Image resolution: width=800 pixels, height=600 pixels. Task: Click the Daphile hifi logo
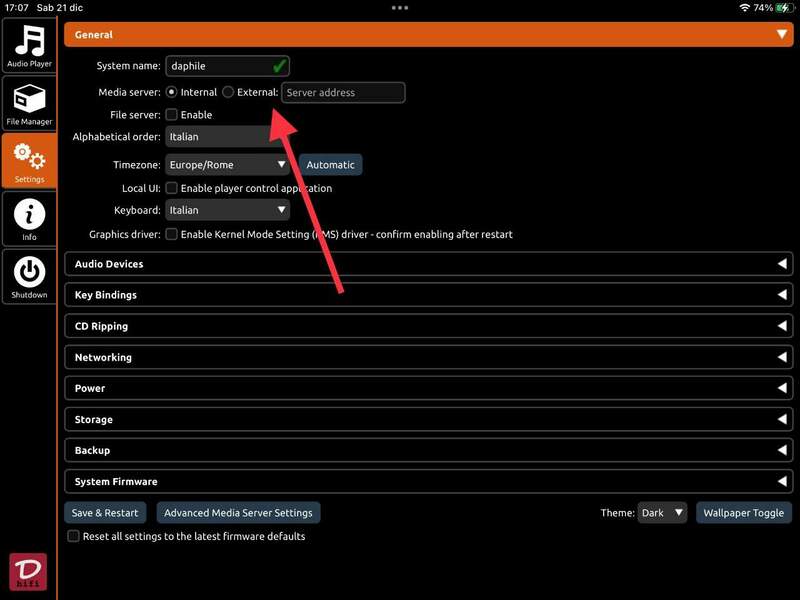pyautogui.click(x=28, y=571)
